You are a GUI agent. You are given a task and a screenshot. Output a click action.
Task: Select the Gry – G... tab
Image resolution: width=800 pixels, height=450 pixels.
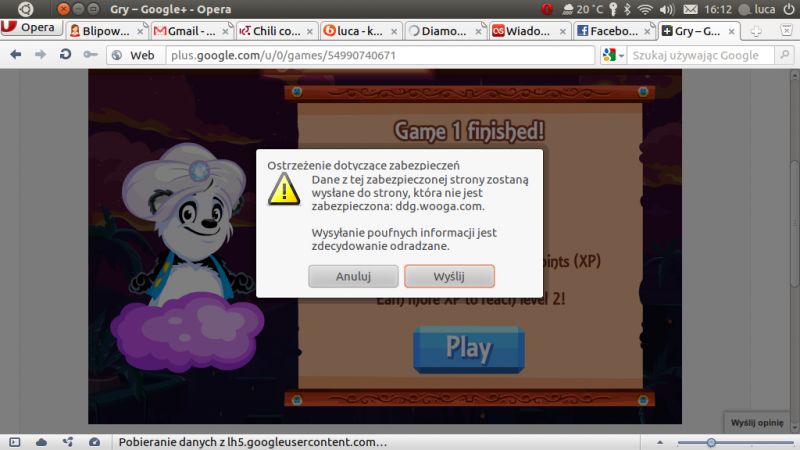click(698, 31)
